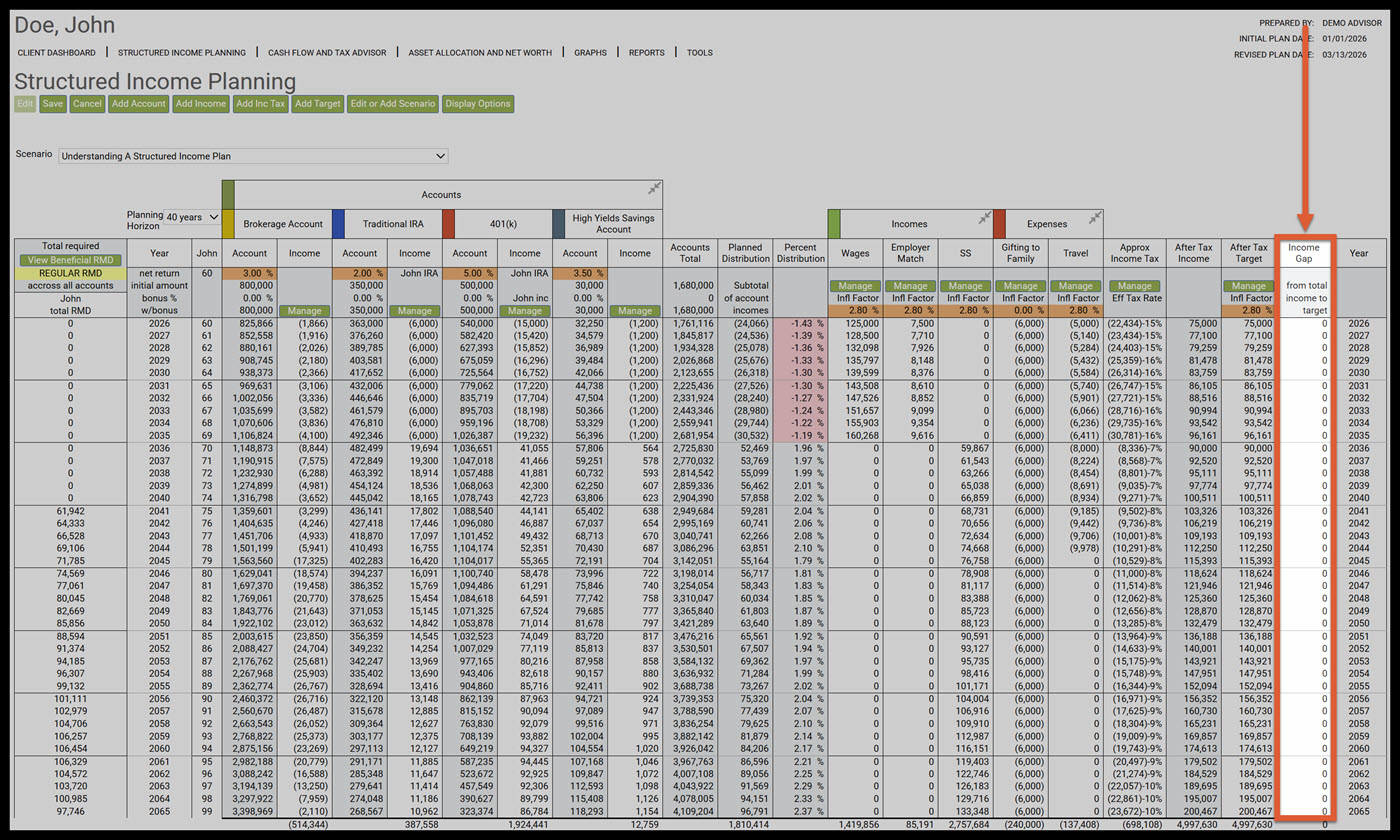The height and width of the screenshot is (840, 1400).
Task: Click Add Target button
Action: 318,103
